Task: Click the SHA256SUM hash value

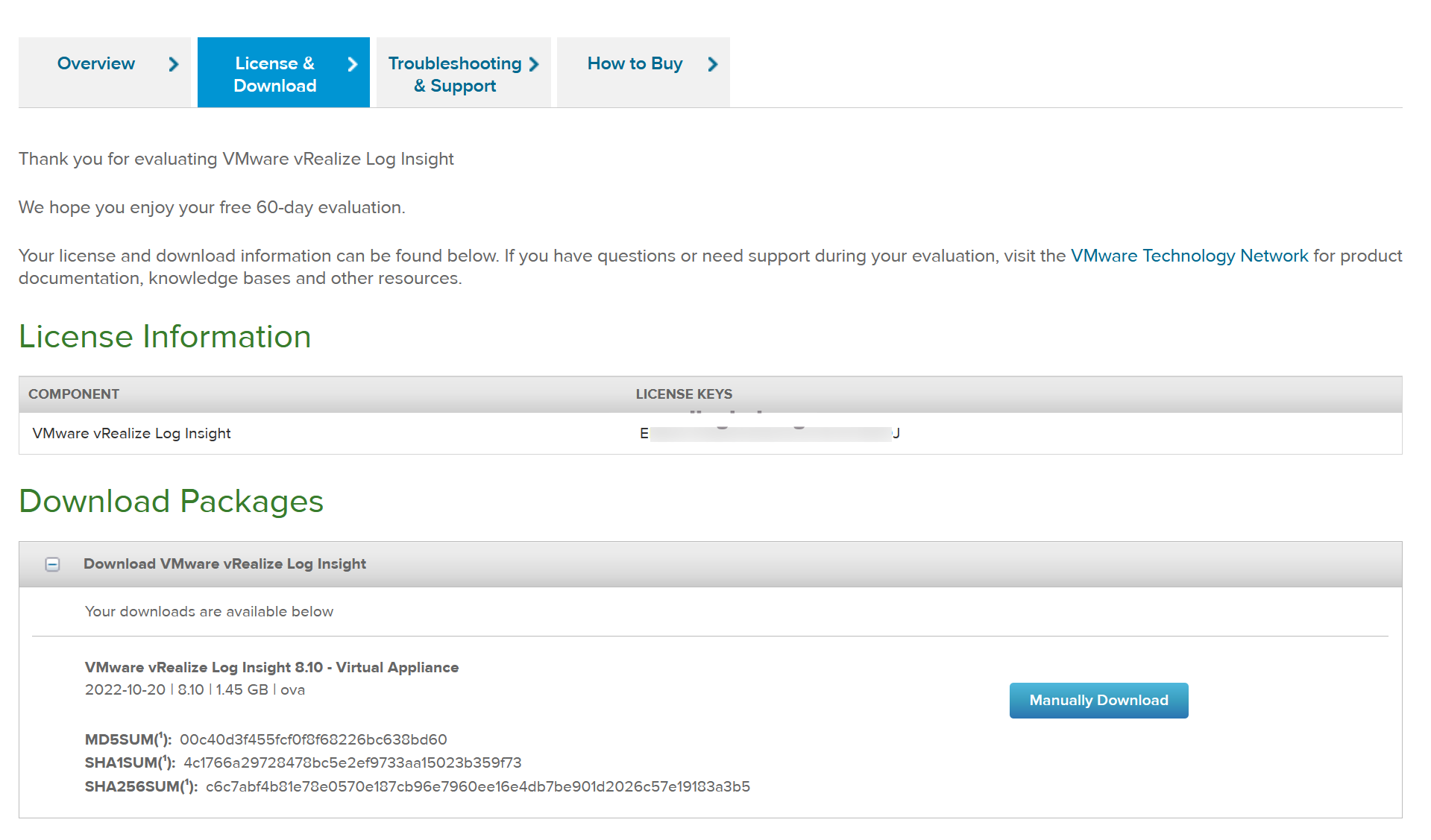Action: (x=477, y=786)
